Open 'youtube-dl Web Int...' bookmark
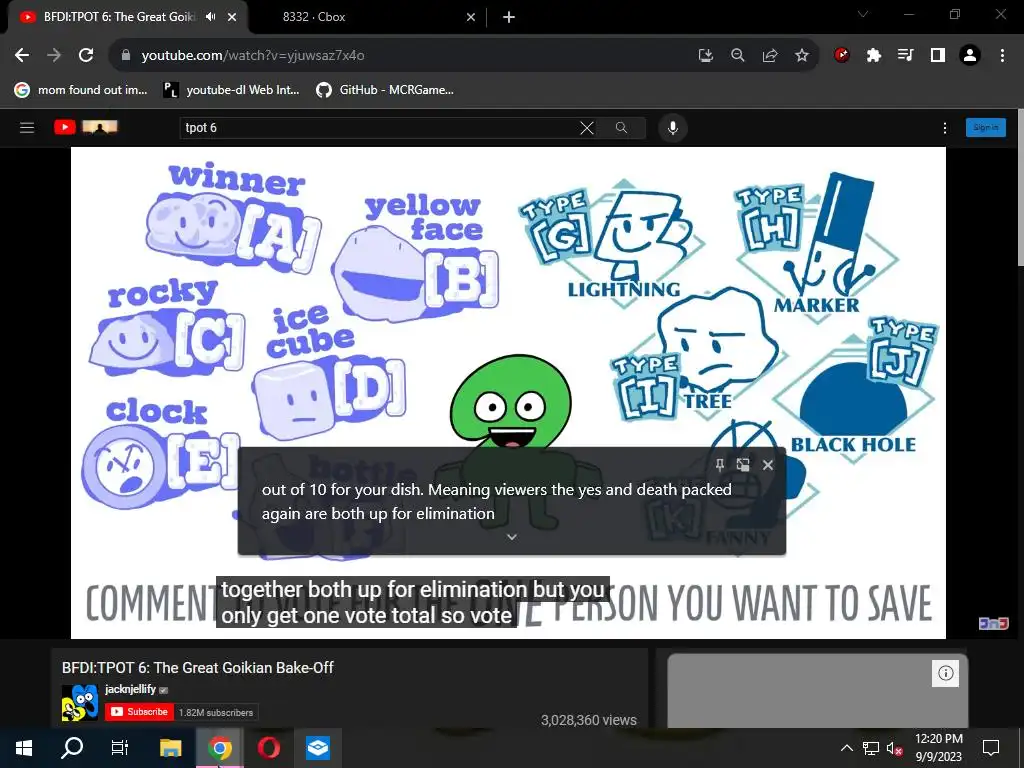This screenshot has height=768, width=1024. pos(231,90)
